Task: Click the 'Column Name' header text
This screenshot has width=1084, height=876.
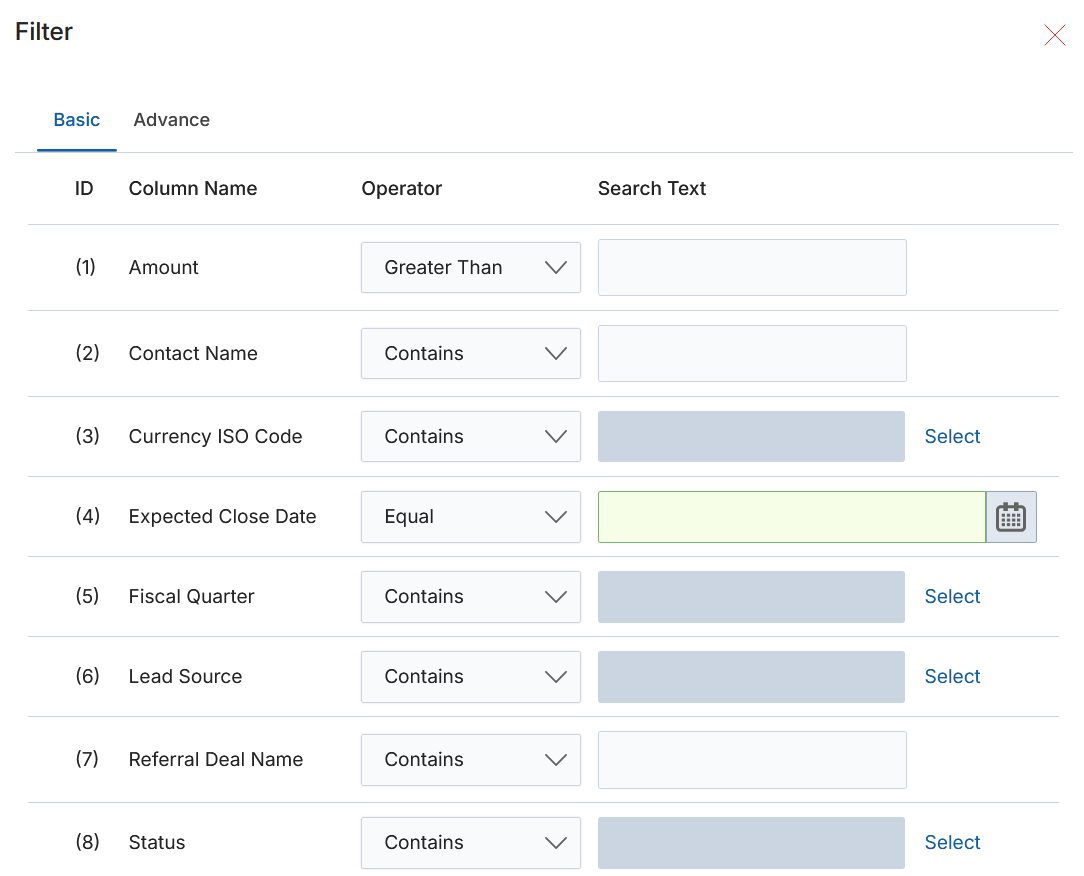Action: click(x=193, y=188)
